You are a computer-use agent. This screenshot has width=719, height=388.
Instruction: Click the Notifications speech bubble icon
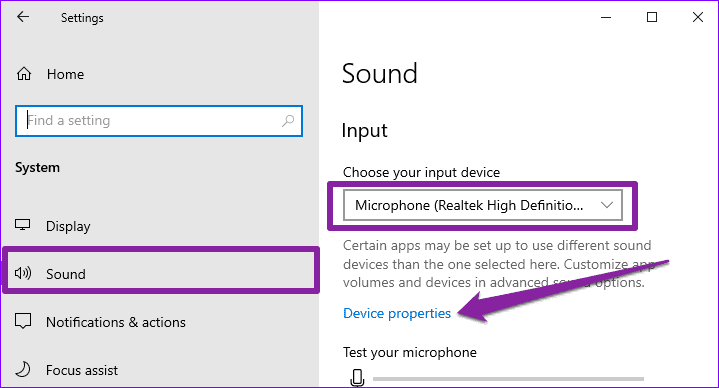click(23, 321)
